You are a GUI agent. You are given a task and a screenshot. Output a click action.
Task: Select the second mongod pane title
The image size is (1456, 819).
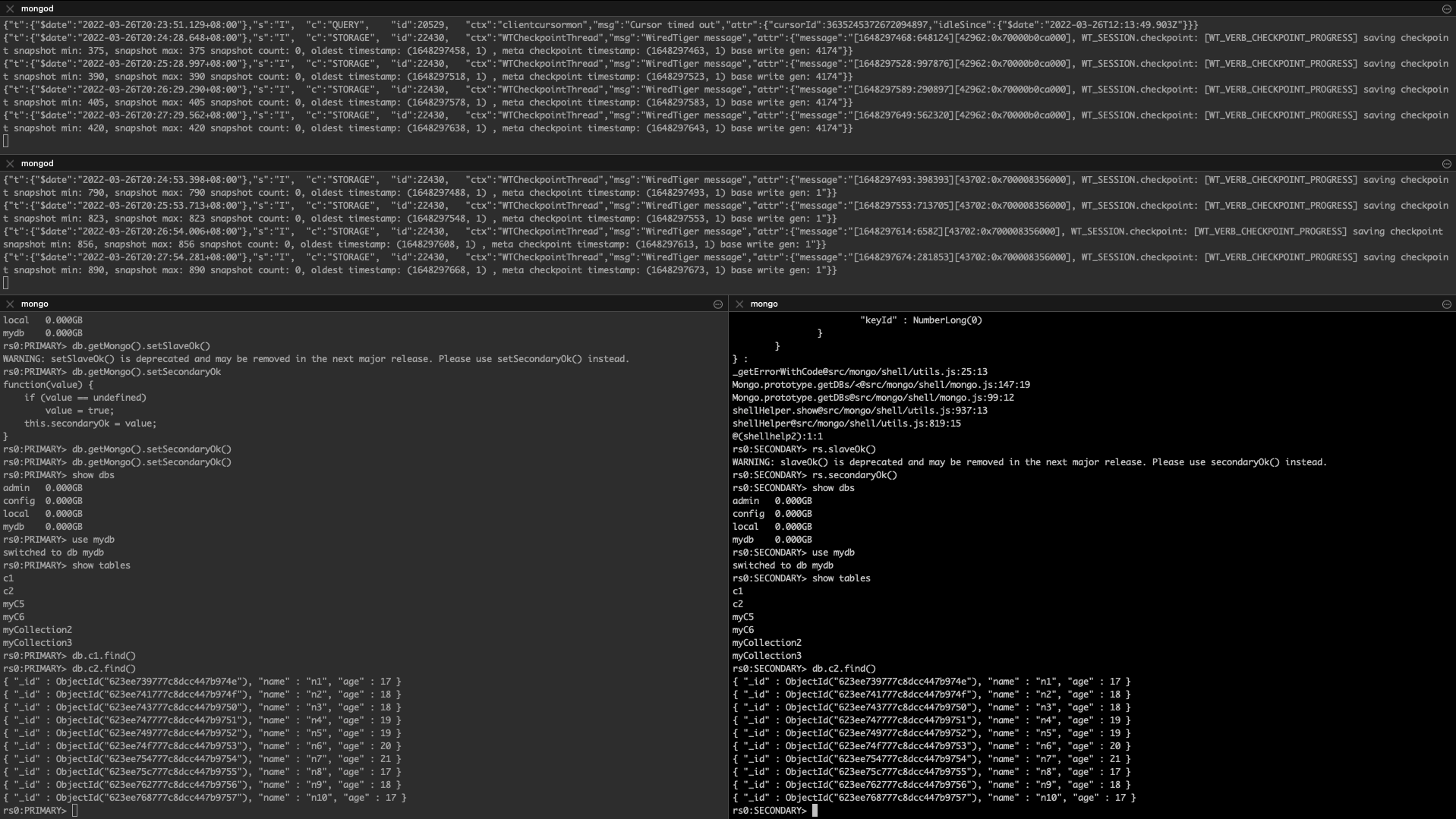click(x=37, y=163)
